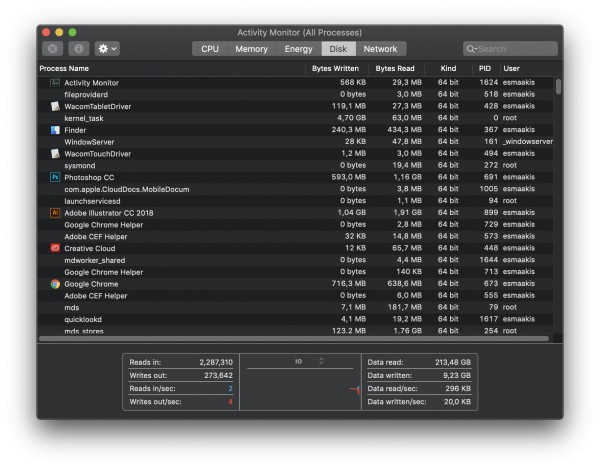Image resolution: width=600 pixels, height=468 pixels.
Task: Click the vertical scrollbar thumb
Action: pos(558,86)
